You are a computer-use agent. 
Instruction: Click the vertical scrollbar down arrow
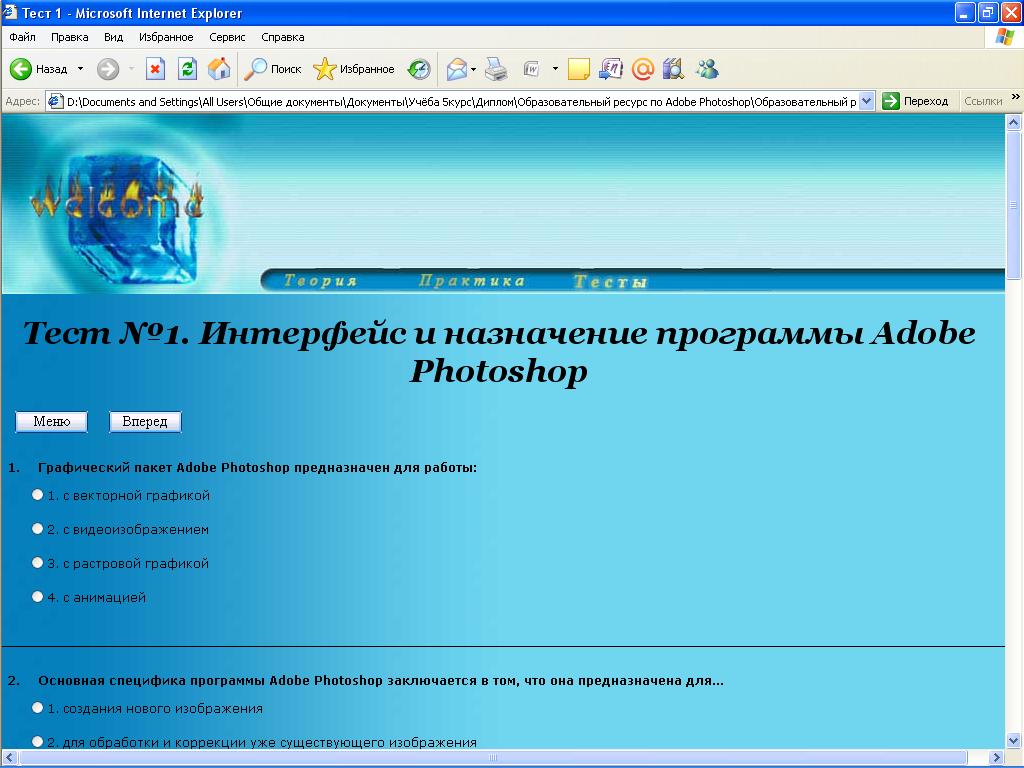click(1014, 741)
